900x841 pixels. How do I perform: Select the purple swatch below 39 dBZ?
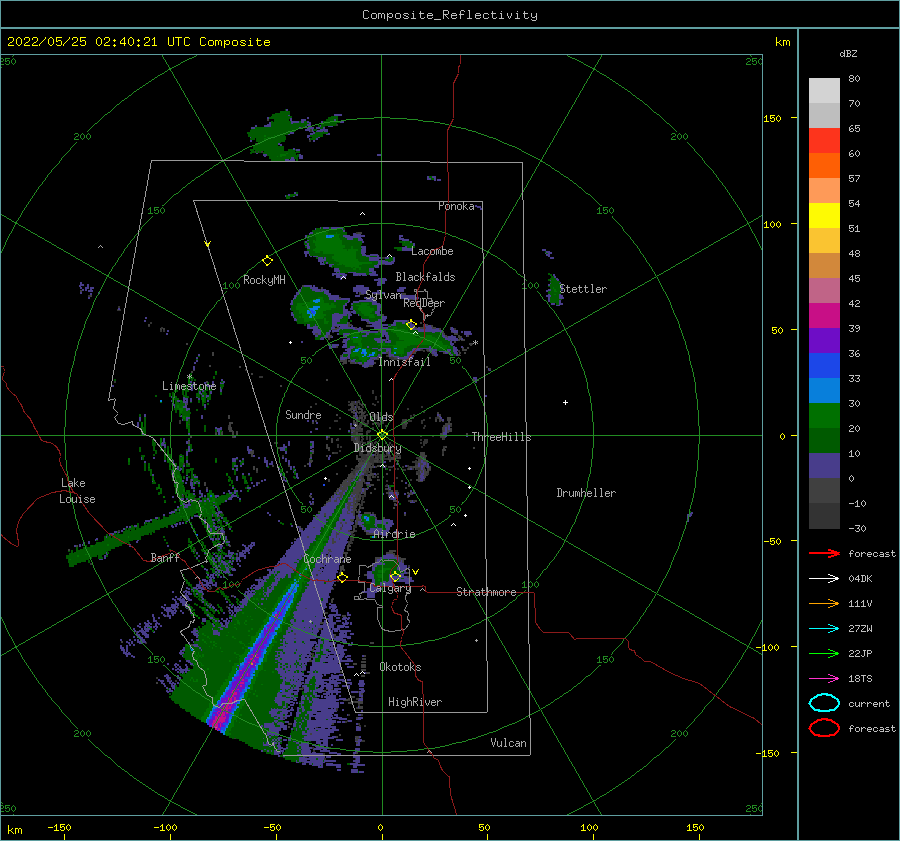click(824, 341)
